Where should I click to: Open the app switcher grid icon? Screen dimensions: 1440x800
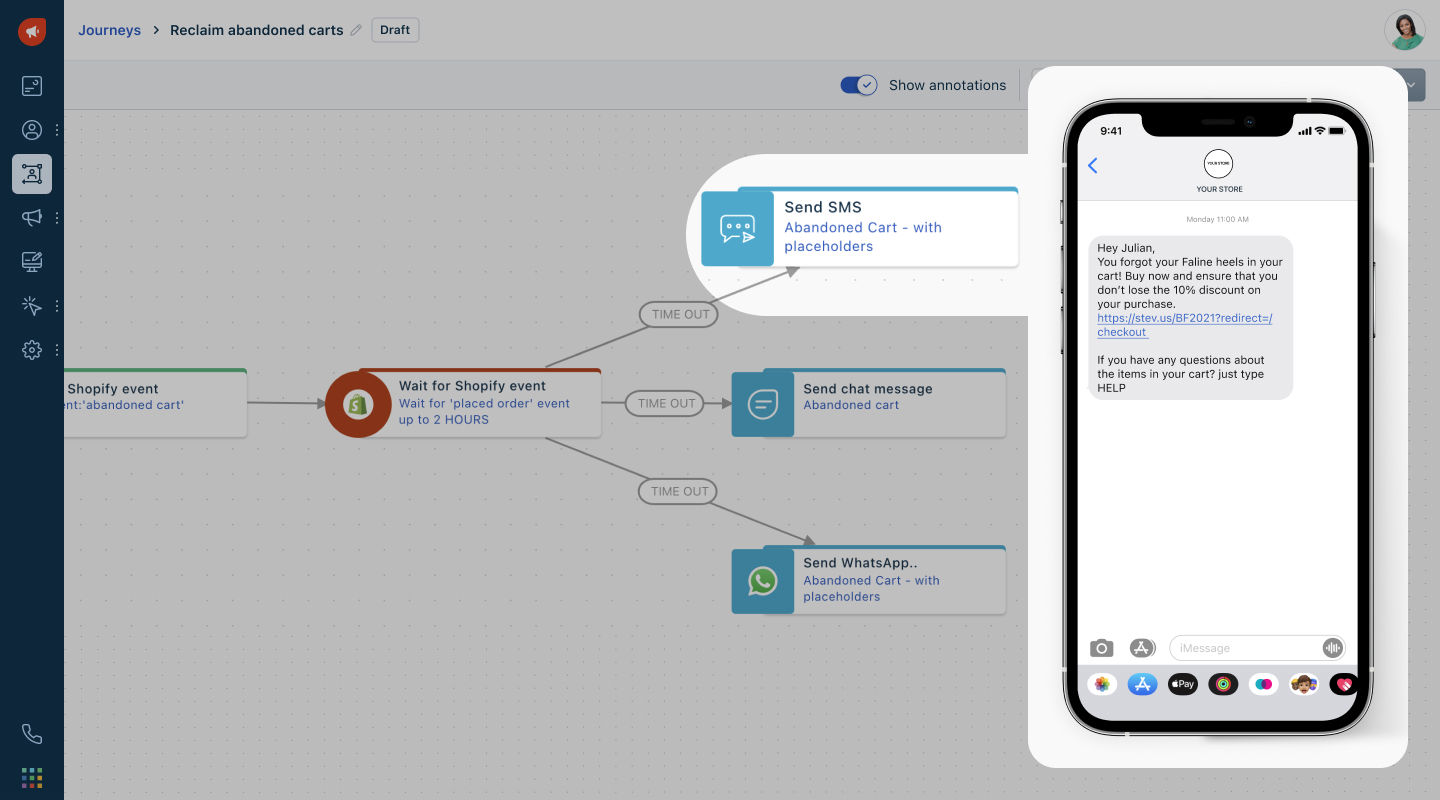pyautogui.click(x=32, y=777)
